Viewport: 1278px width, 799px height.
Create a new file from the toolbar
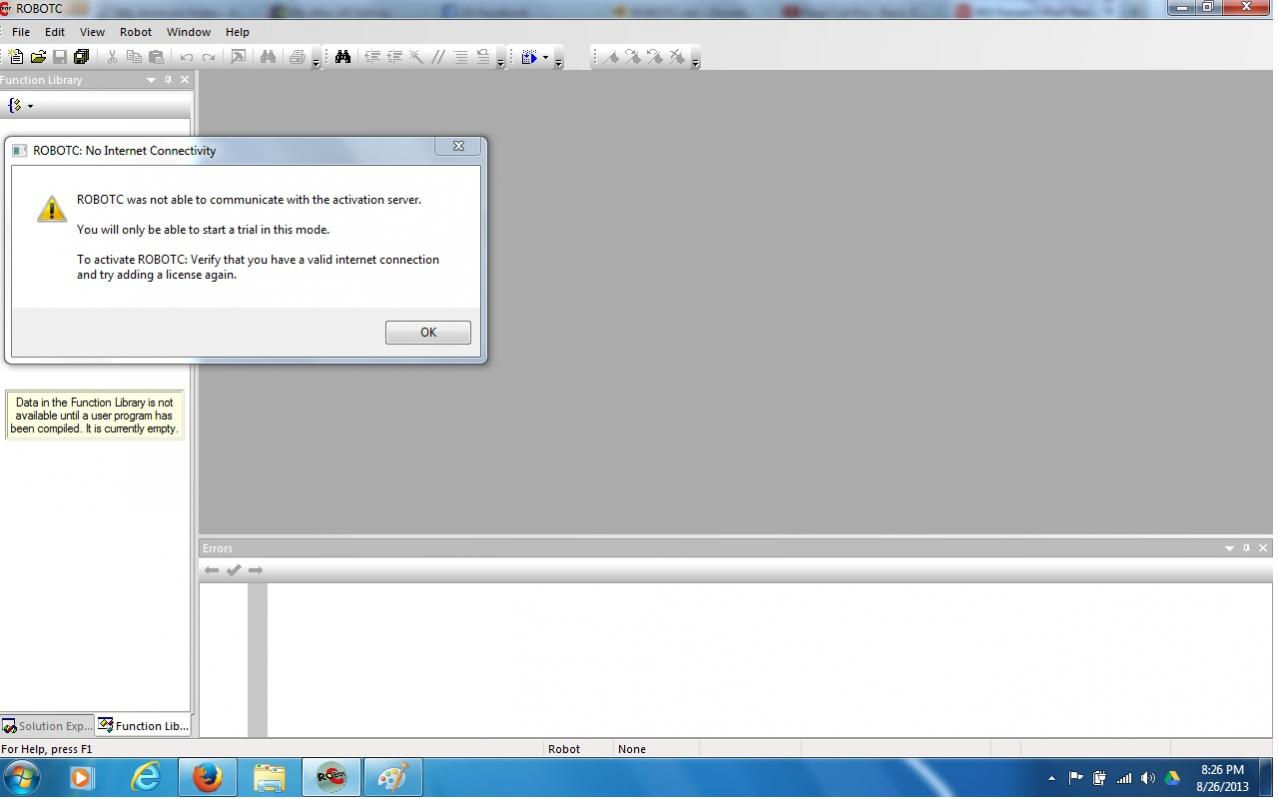[x=16, y=57]
